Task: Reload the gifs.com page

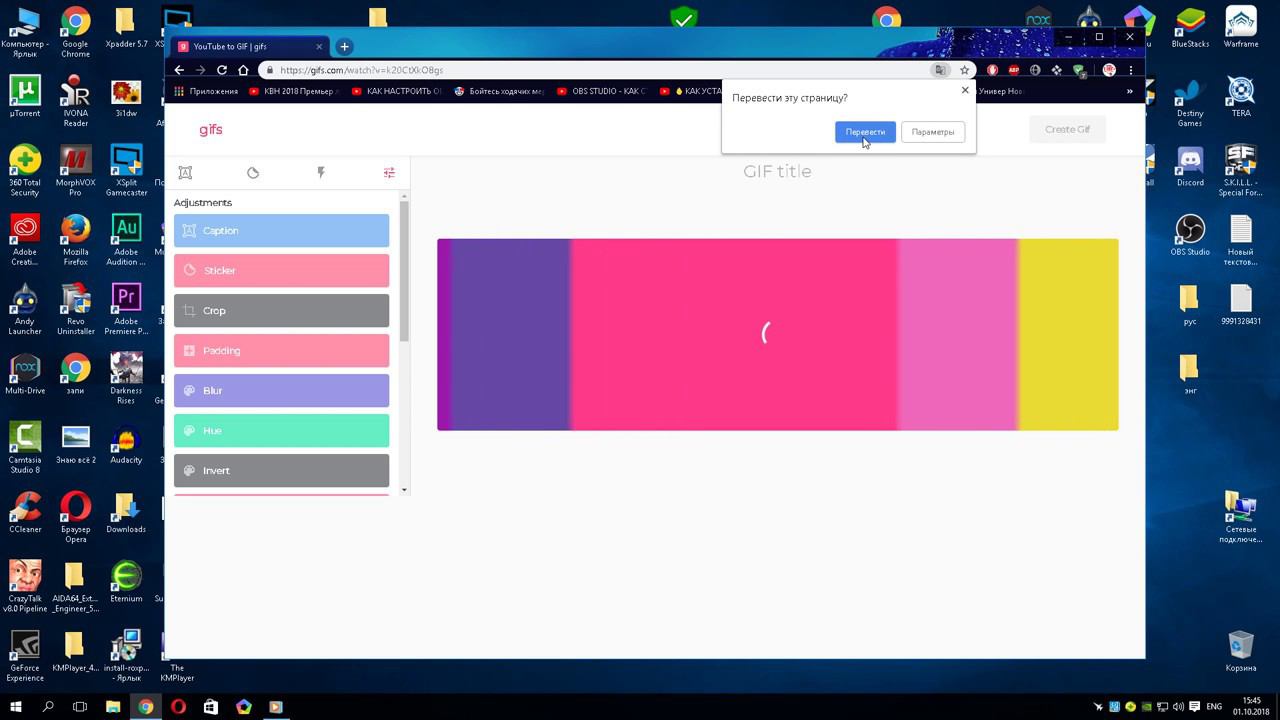Action: [222, 70]
